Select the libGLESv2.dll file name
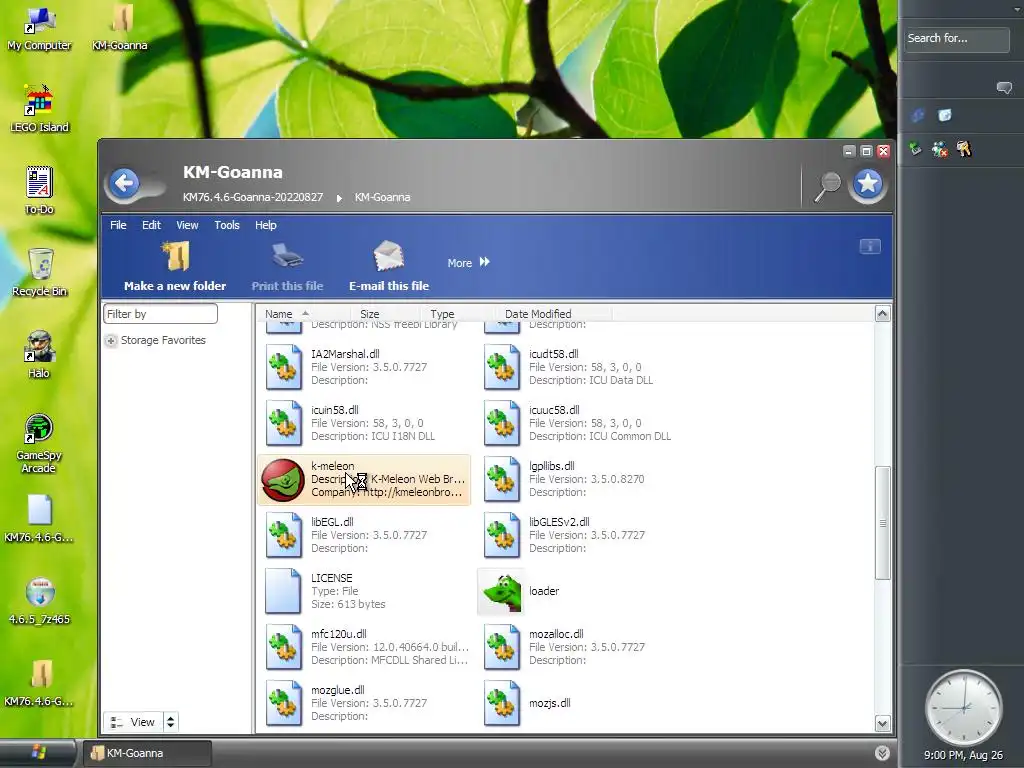 point(559,522)
